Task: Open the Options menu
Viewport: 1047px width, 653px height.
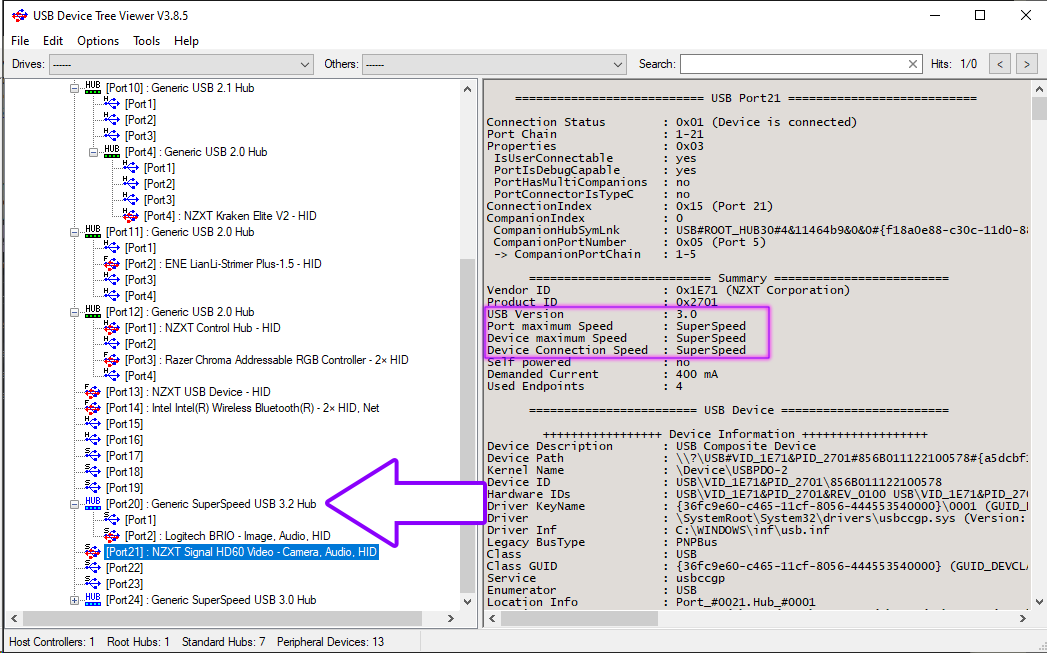Action: click(98, 41)
